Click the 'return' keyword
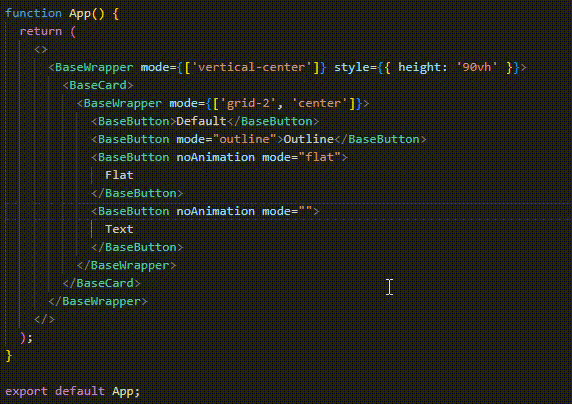 pyautogui.click(x=40, y=31)
